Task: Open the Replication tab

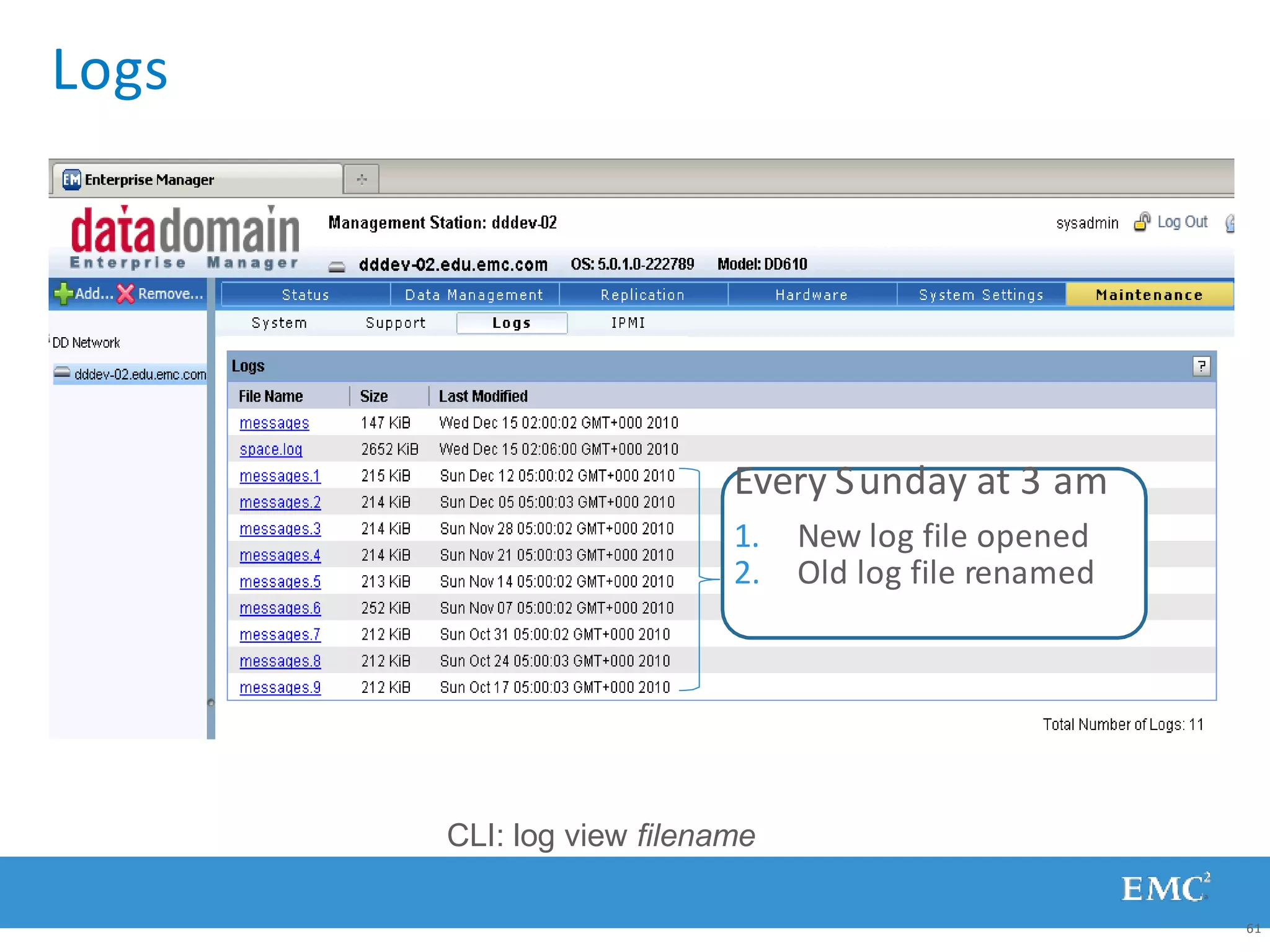Action: click(643, 294)
